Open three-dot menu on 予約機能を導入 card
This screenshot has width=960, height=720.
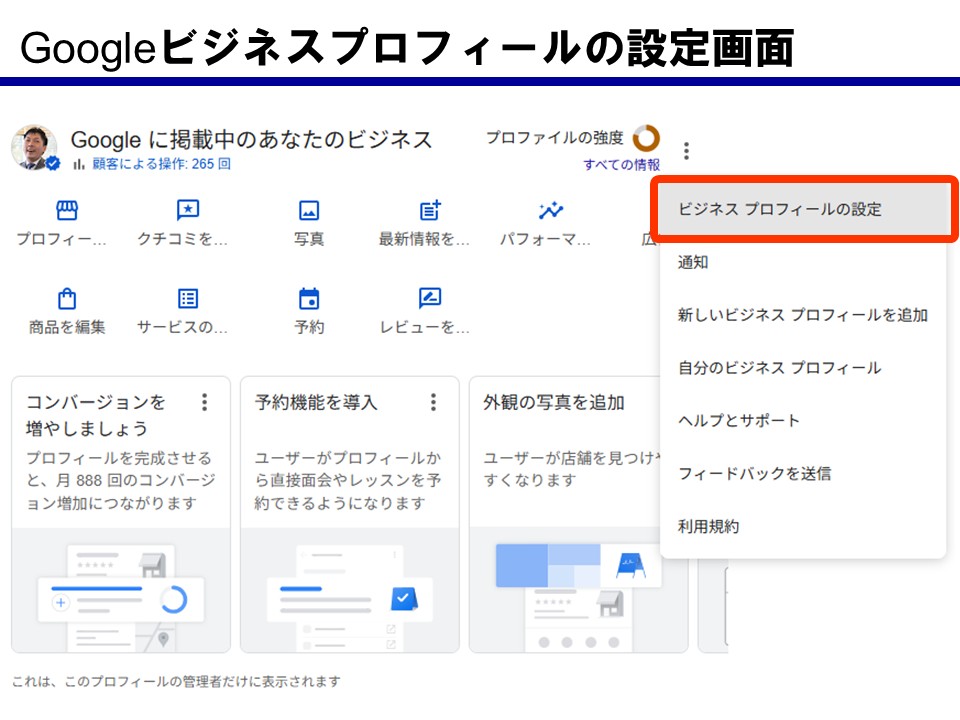tap(433, 402)
